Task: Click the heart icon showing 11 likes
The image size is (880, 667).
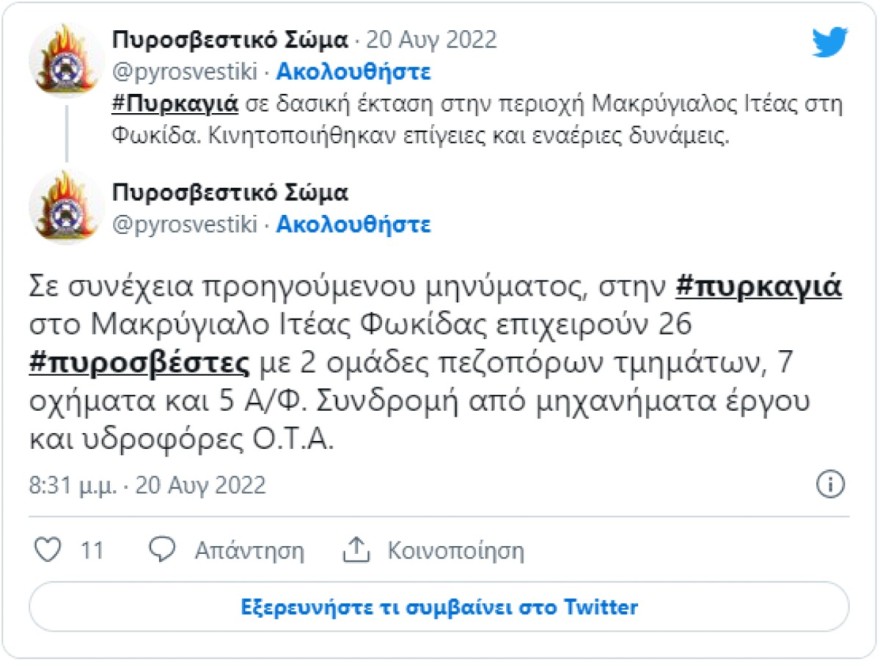Action: (48, 548)
